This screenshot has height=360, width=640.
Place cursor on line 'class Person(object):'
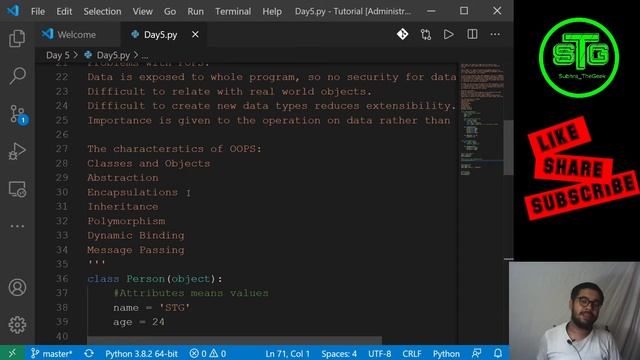155,279
